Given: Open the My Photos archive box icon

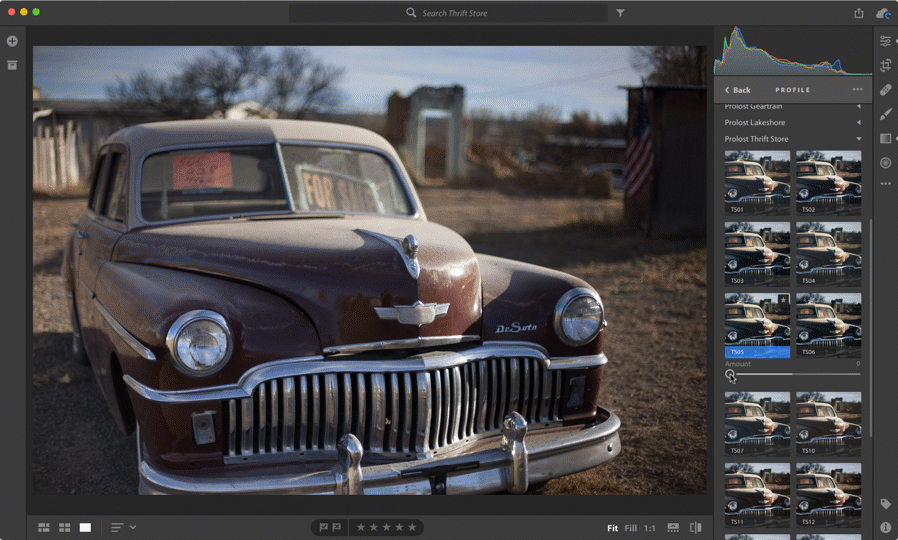Looking at the screenshot, I should [x=12, y=65].
